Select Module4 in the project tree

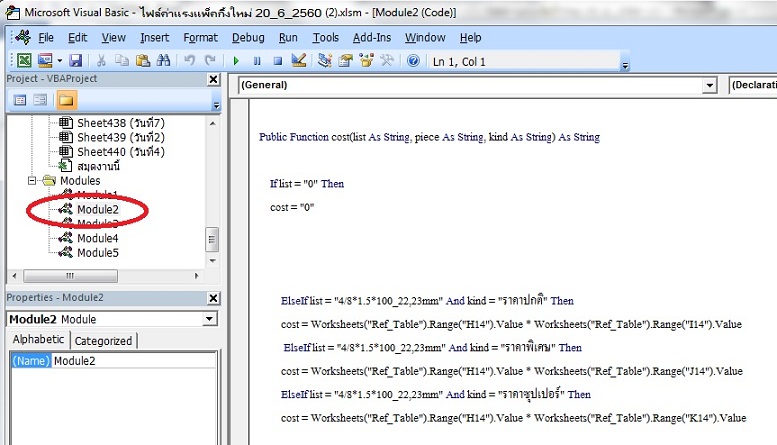point(97,238)
